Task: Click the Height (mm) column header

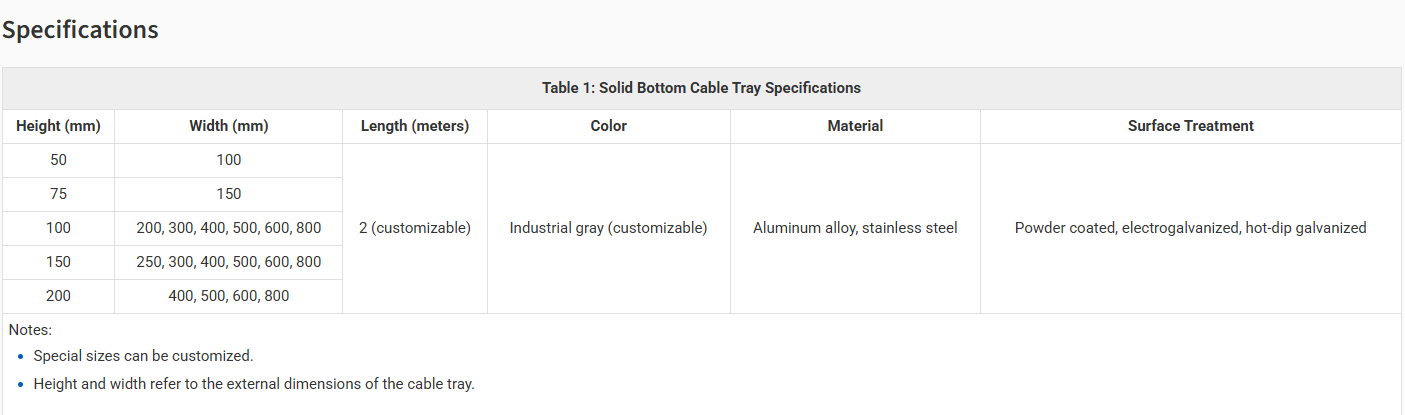Action: pos(58,126)
